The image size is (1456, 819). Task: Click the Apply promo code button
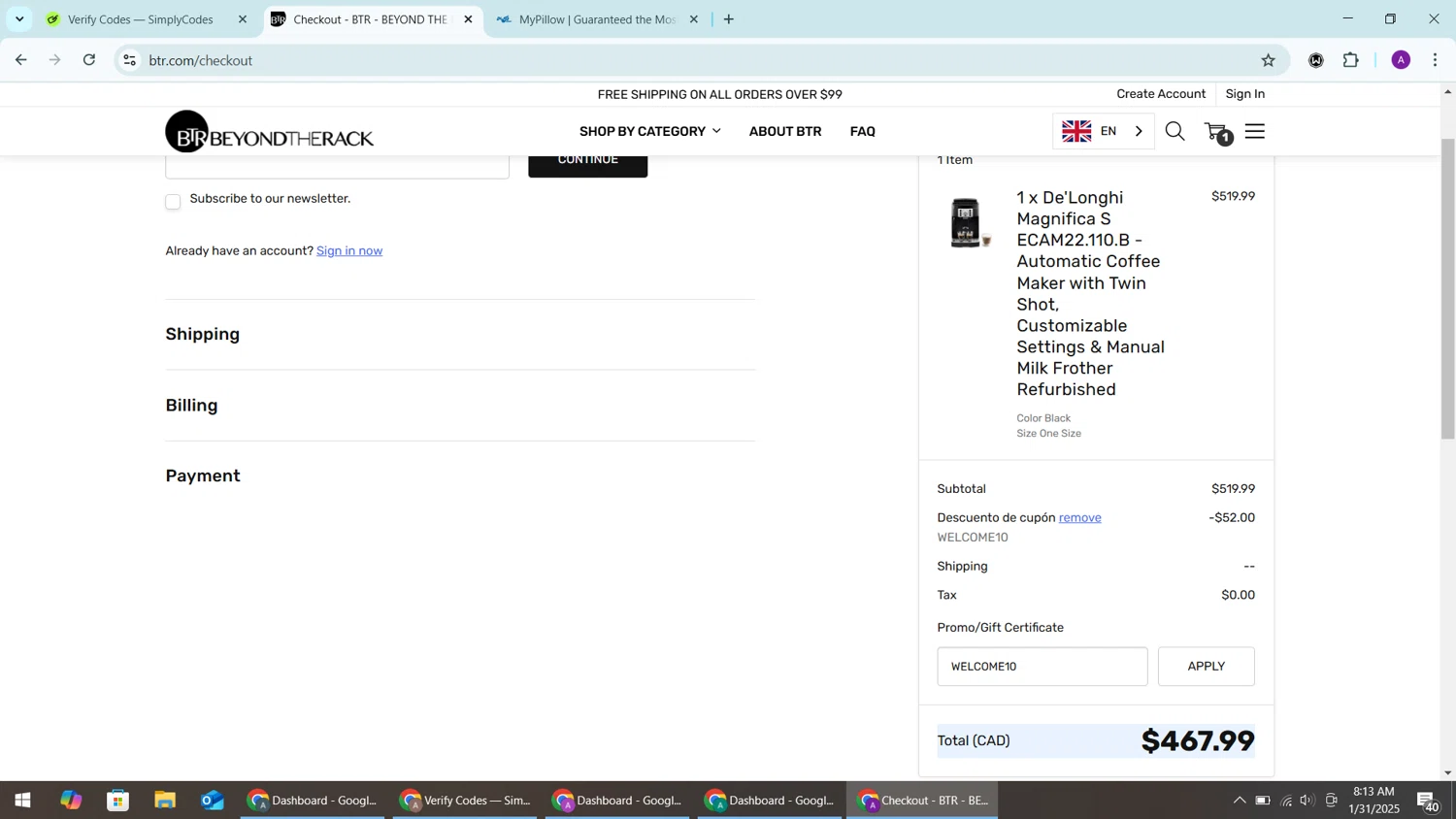pos(1206,667)
